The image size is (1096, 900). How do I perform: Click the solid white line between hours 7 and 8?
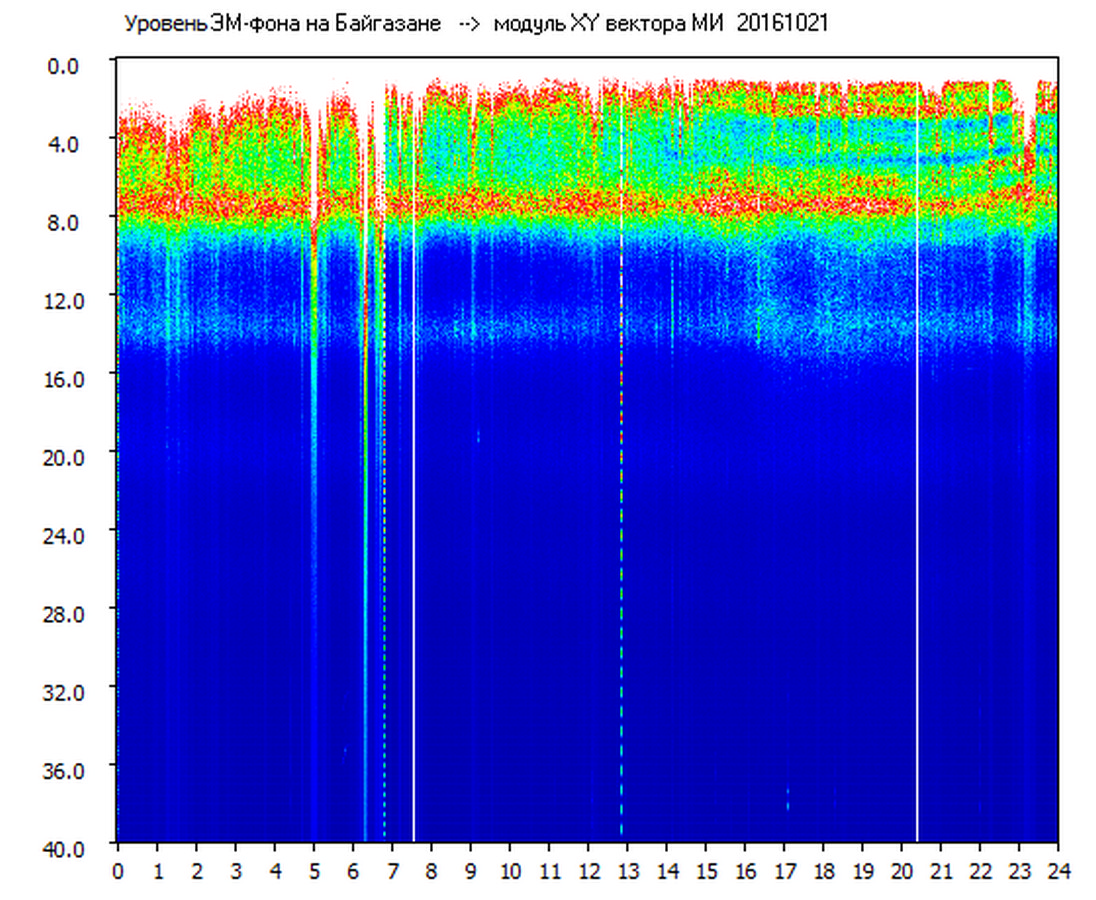click(413, 500)
